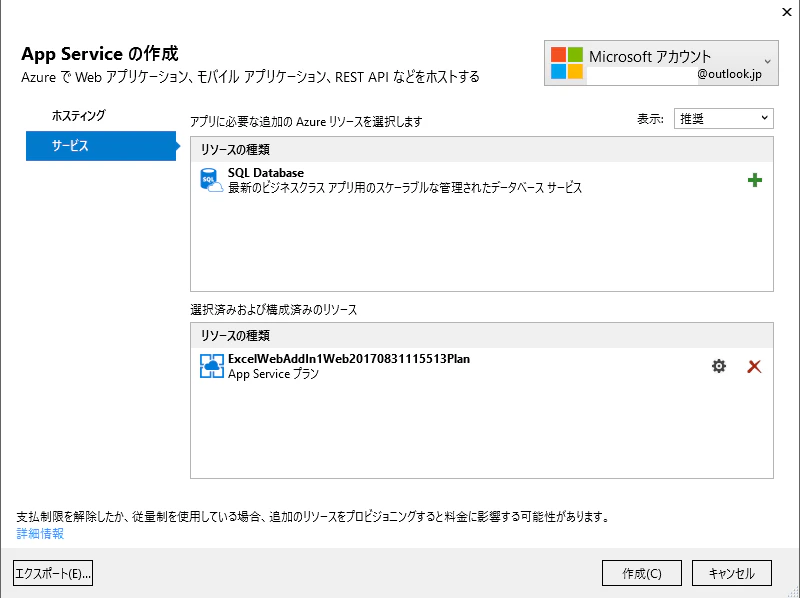Screen dimensions: 800x598
Task: Click the 作成(C) button
Action: [642, 573]
